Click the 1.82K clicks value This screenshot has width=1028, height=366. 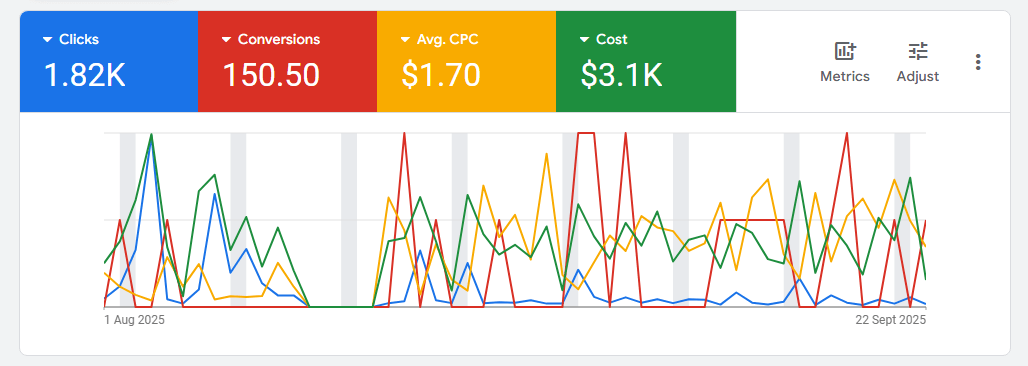85,75
